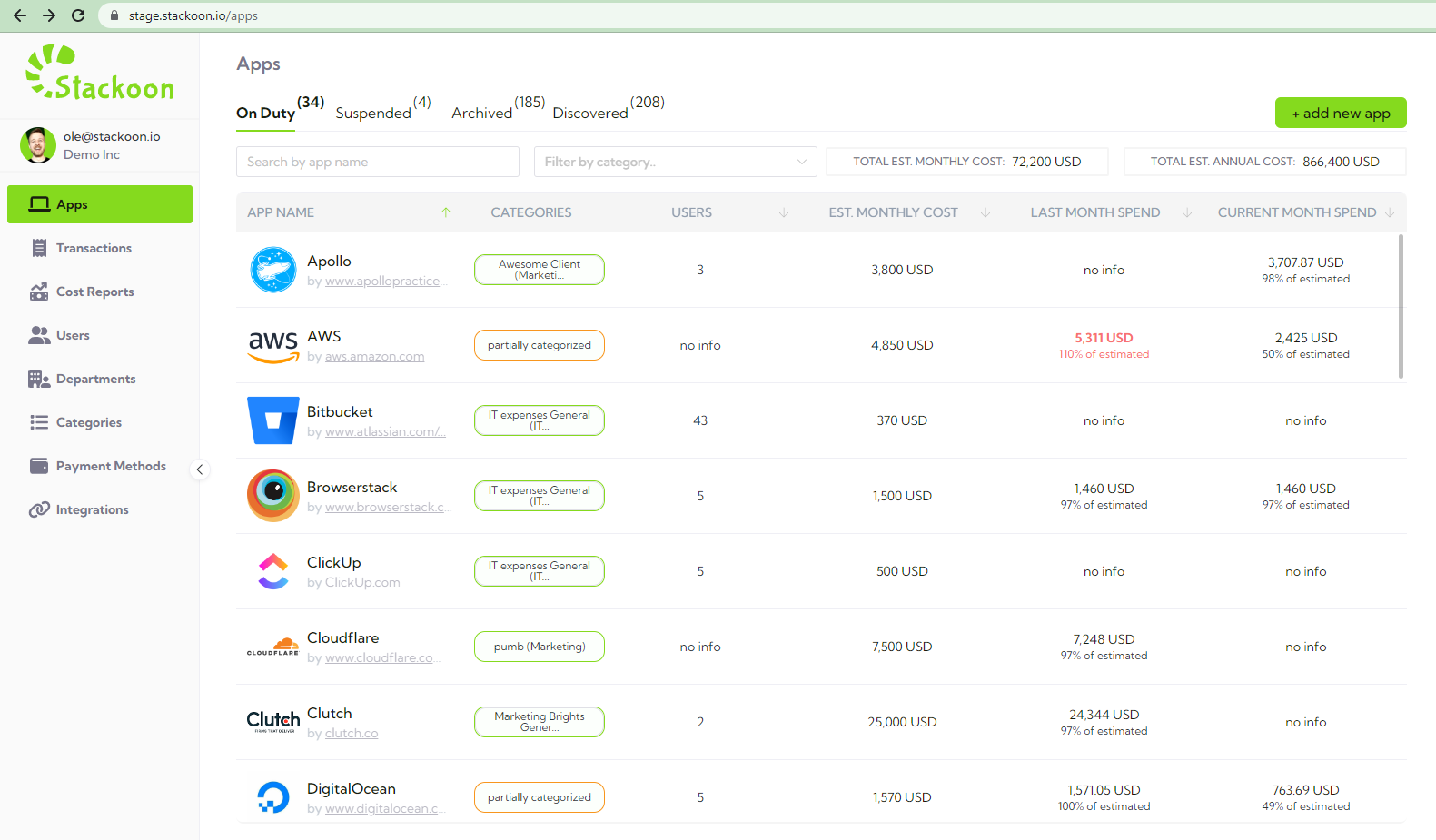Click the DigitalOcean app logo

[273, 797]
